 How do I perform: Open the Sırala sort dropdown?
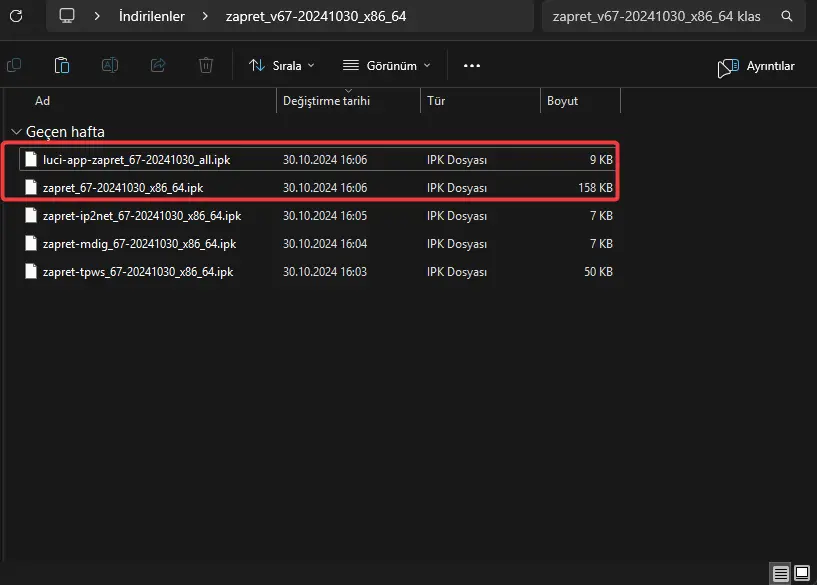click(x=281, y=66)
